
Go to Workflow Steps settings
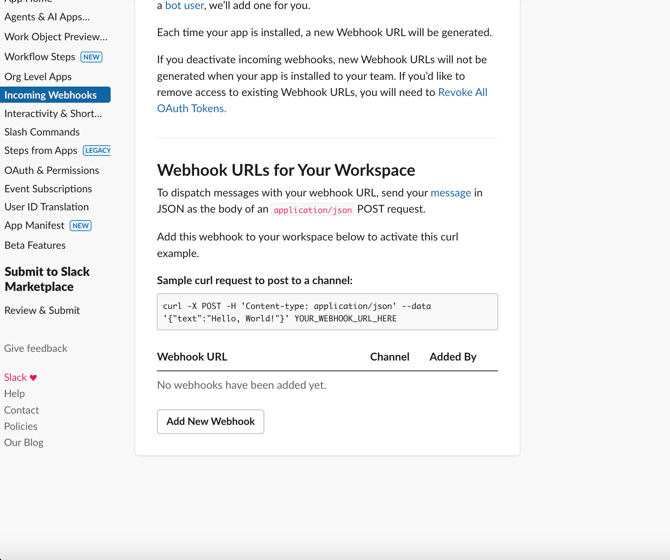click(x=40, y=57)
